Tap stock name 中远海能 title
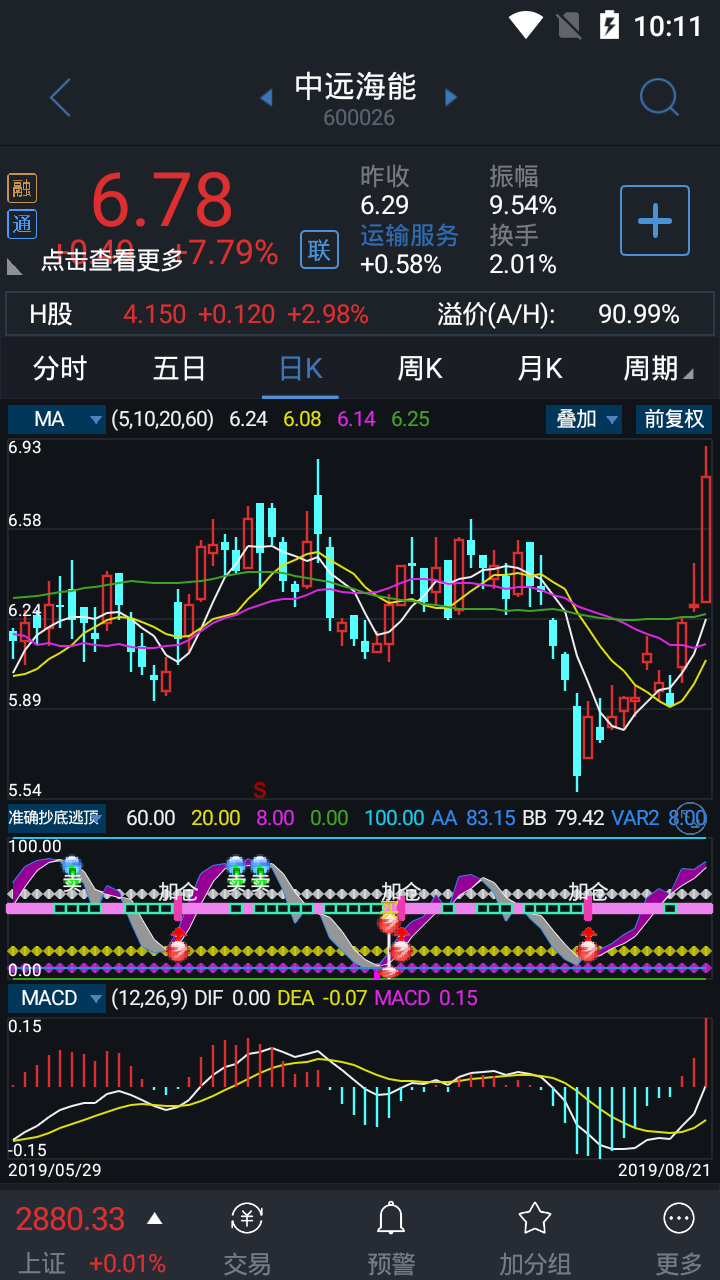The height and width of the screenshot is (1280, 720). (x=356, y=87)
